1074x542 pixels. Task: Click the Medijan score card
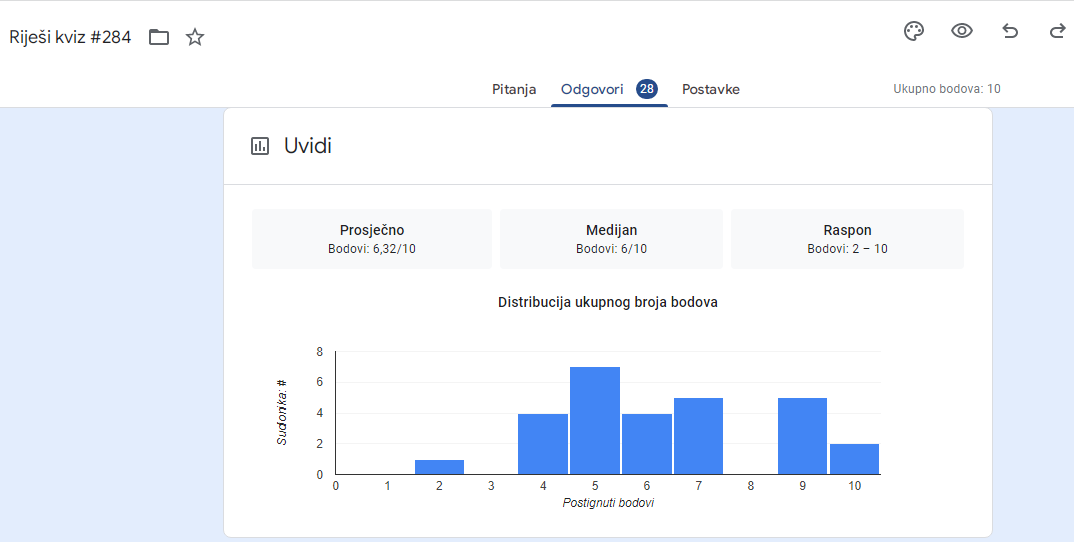click(x=611, y=239)
